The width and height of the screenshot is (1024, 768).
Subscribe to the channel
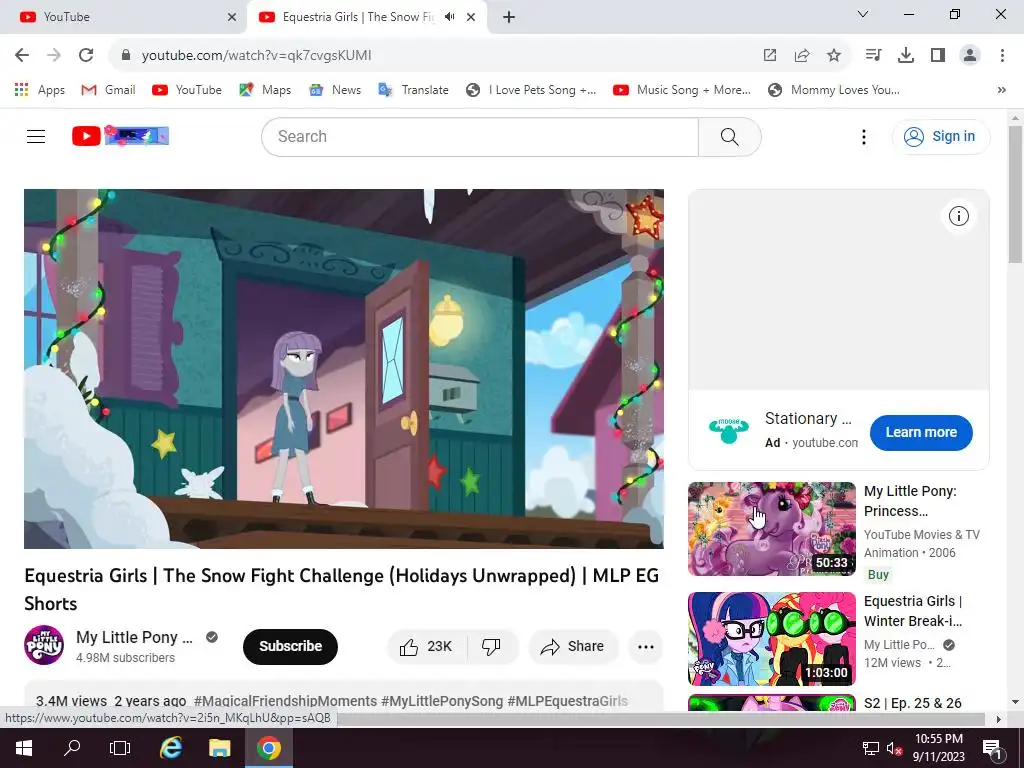pyautogui.click(x=290, y=646)
